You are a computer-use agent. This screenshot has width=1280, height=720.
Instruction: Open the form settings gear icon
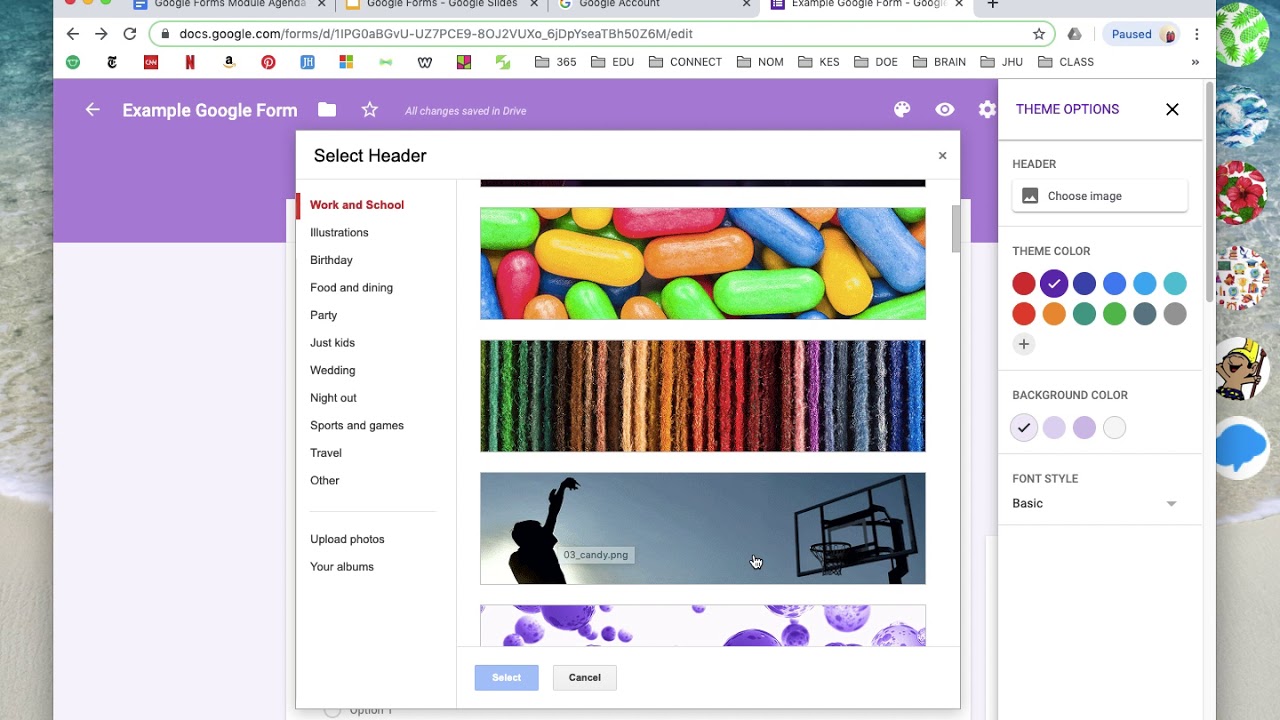988,110
